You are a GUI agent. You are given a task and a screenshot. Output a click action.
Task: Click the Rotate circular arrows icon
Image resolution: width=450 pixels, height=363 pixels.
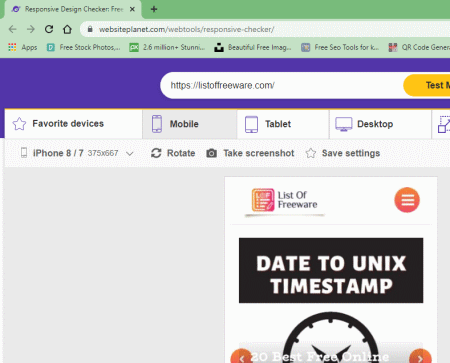coord(156,153)
